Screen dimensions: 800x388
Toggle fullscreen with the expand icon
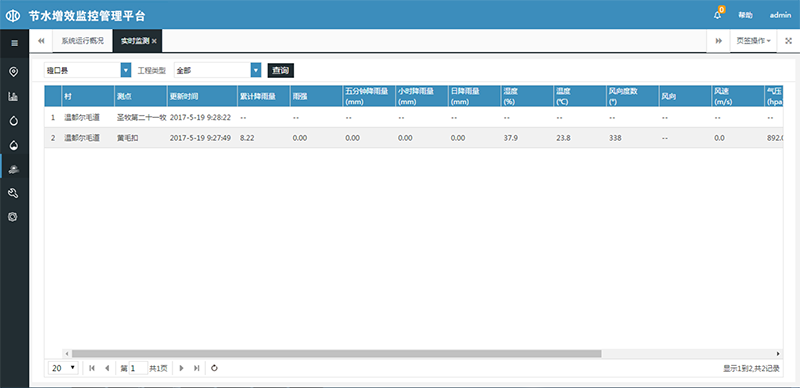(788, 41)
